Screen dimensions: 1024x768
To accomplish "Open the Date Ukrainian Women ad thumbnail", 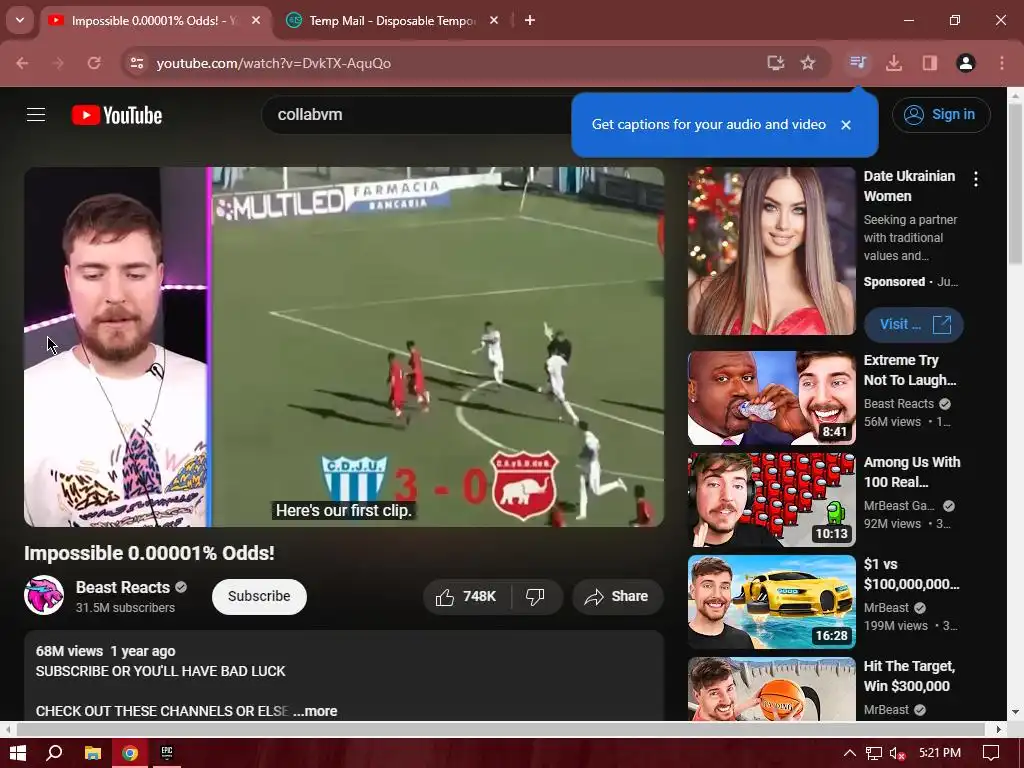I will 771,251.
